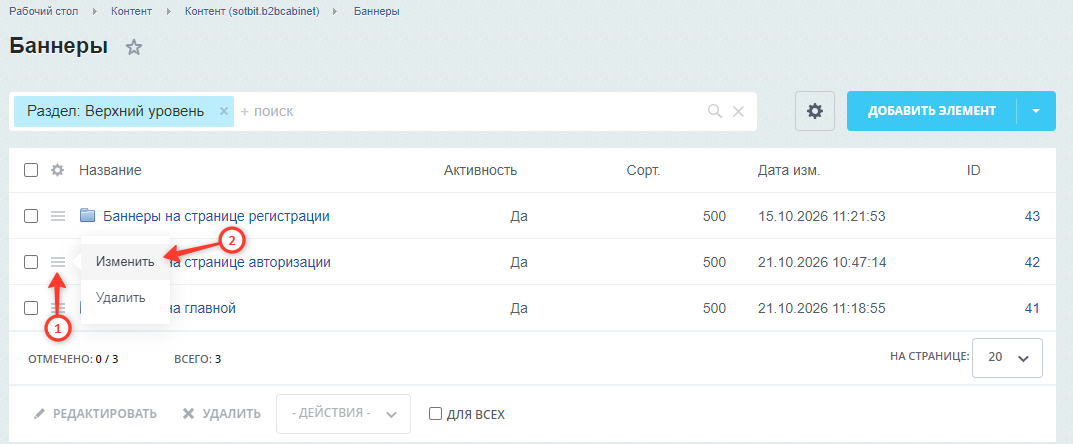Click folder icon of registration banners row
Screen dimensions: 1073x444
coord(87,216)
